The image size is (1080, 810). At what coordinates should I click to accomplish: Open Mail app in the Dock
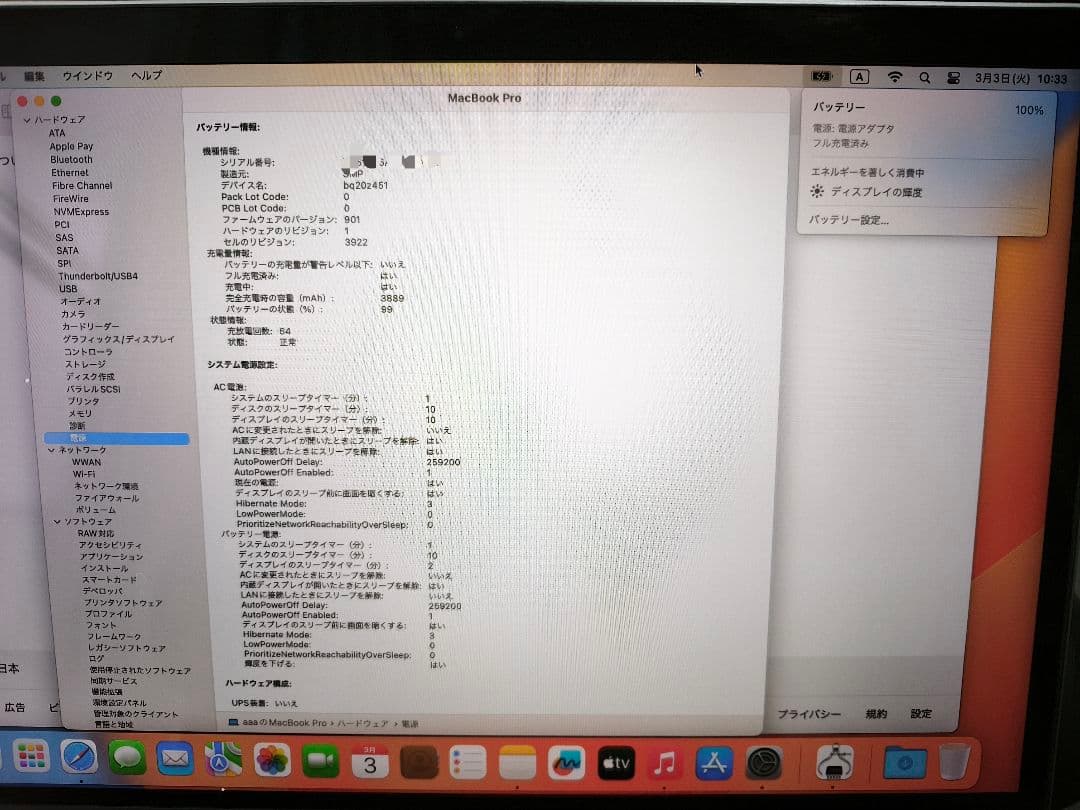click(175, 758)
